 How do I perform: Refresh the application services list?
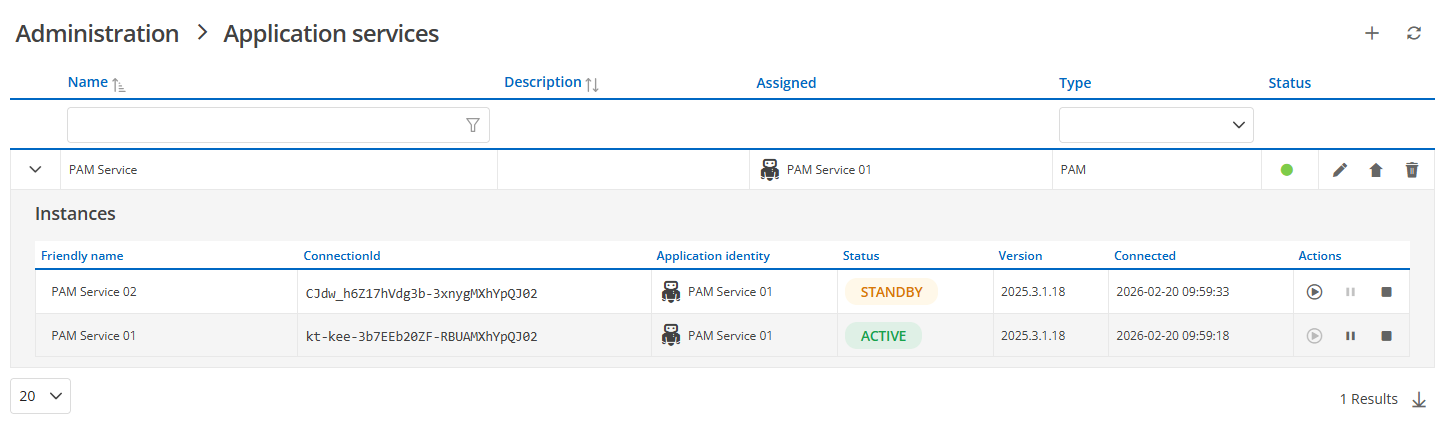click(x=1414, y=33)
